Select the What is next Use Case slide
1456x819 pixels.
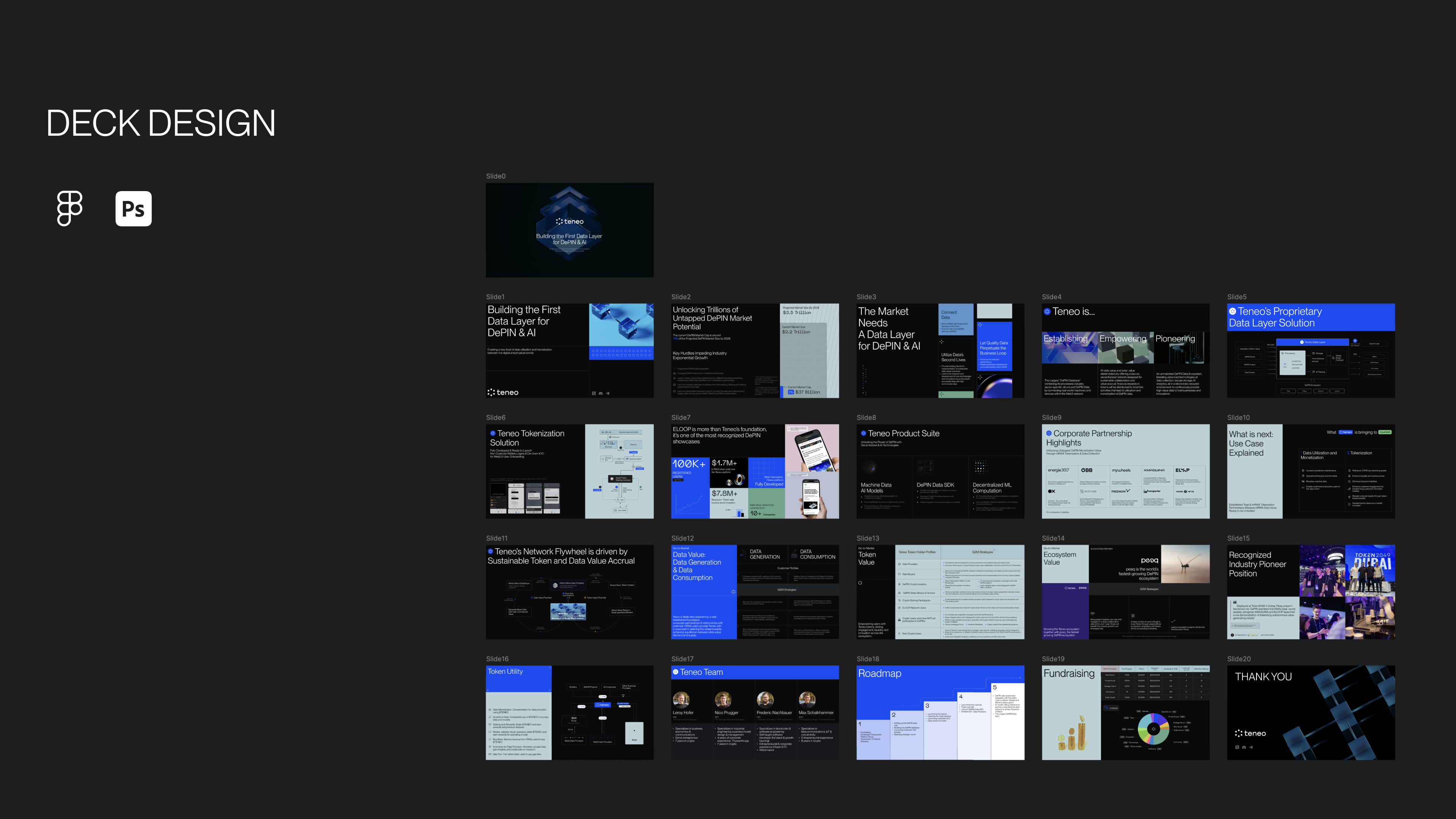(1311, 471)
